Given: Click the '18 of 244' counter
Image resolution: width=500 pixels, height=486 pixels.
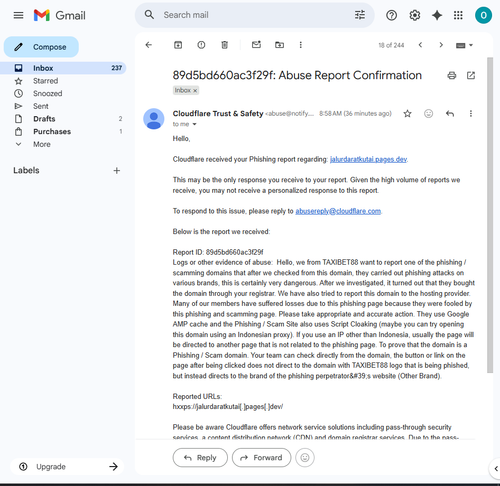Looking at the screenshot, I should pos(391,45).
